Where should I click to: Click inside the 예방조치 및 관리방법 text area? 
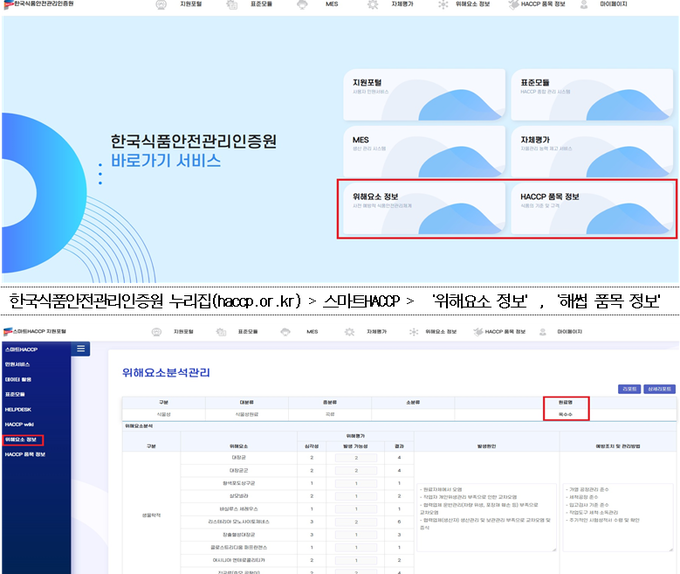tap(618, 518)
